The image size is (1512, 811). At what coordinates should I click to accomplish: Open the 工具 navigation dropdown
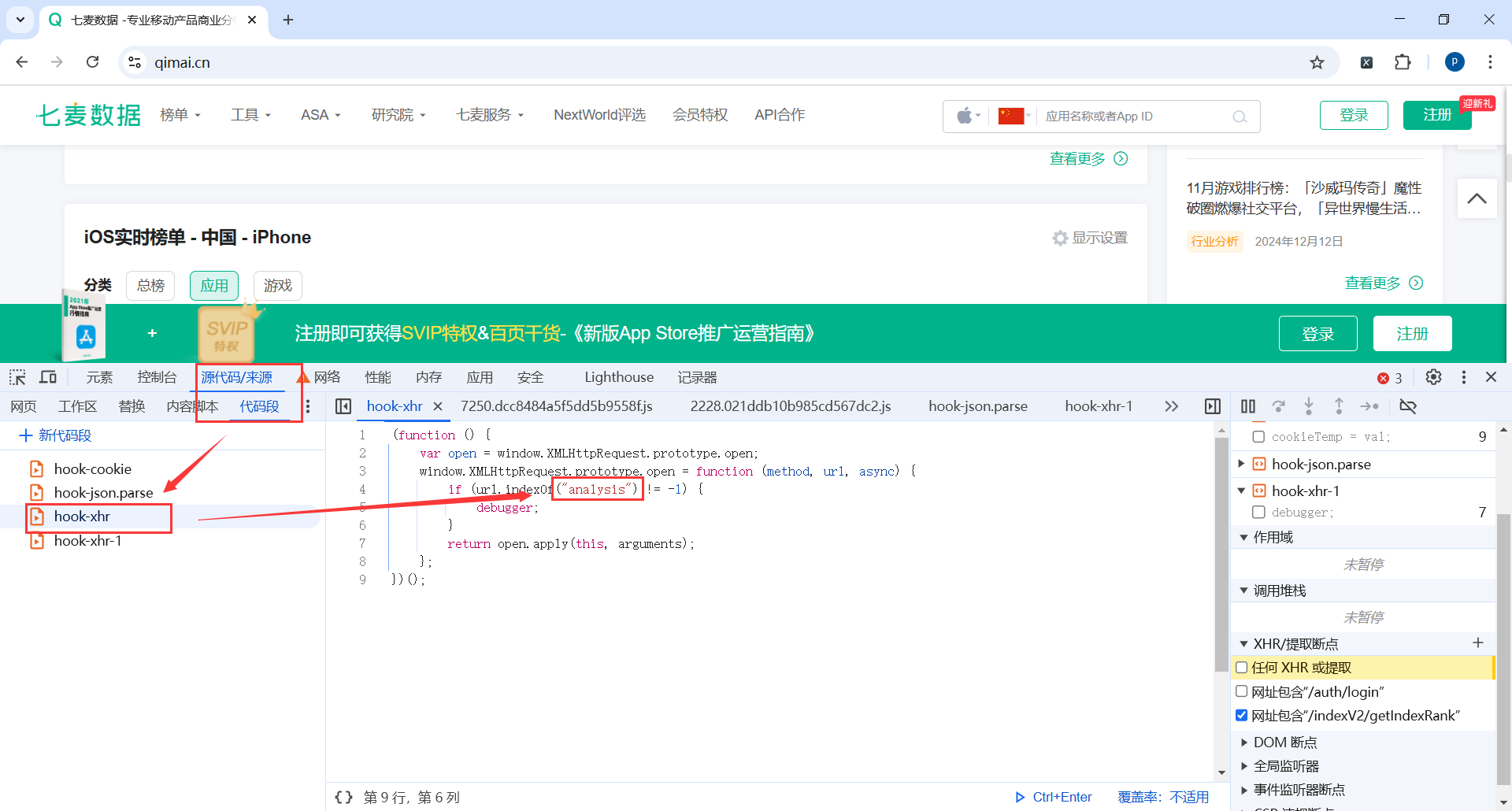[251, 115]
